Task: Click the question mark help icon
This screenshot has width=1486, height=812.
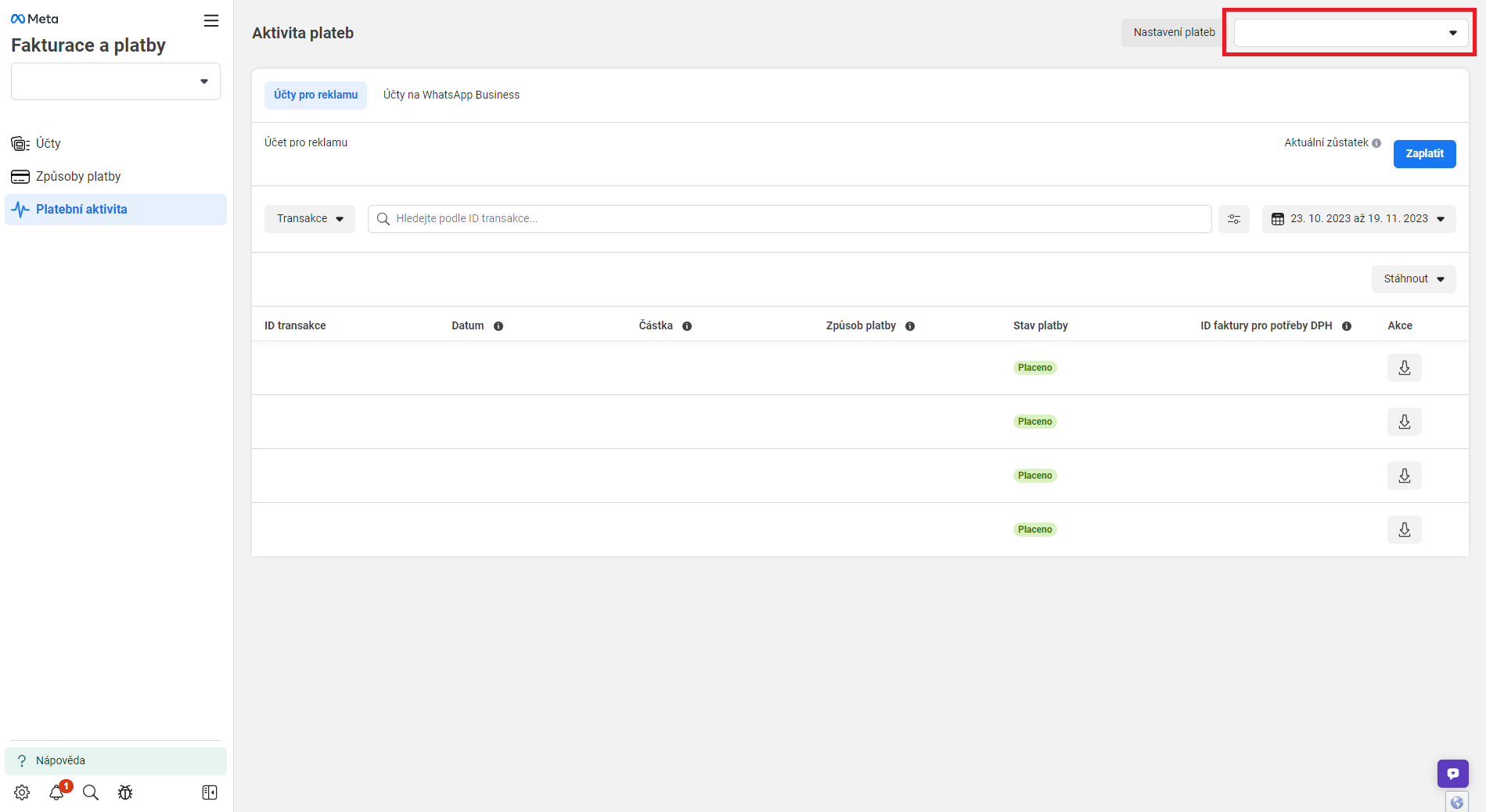Action: 22,760
